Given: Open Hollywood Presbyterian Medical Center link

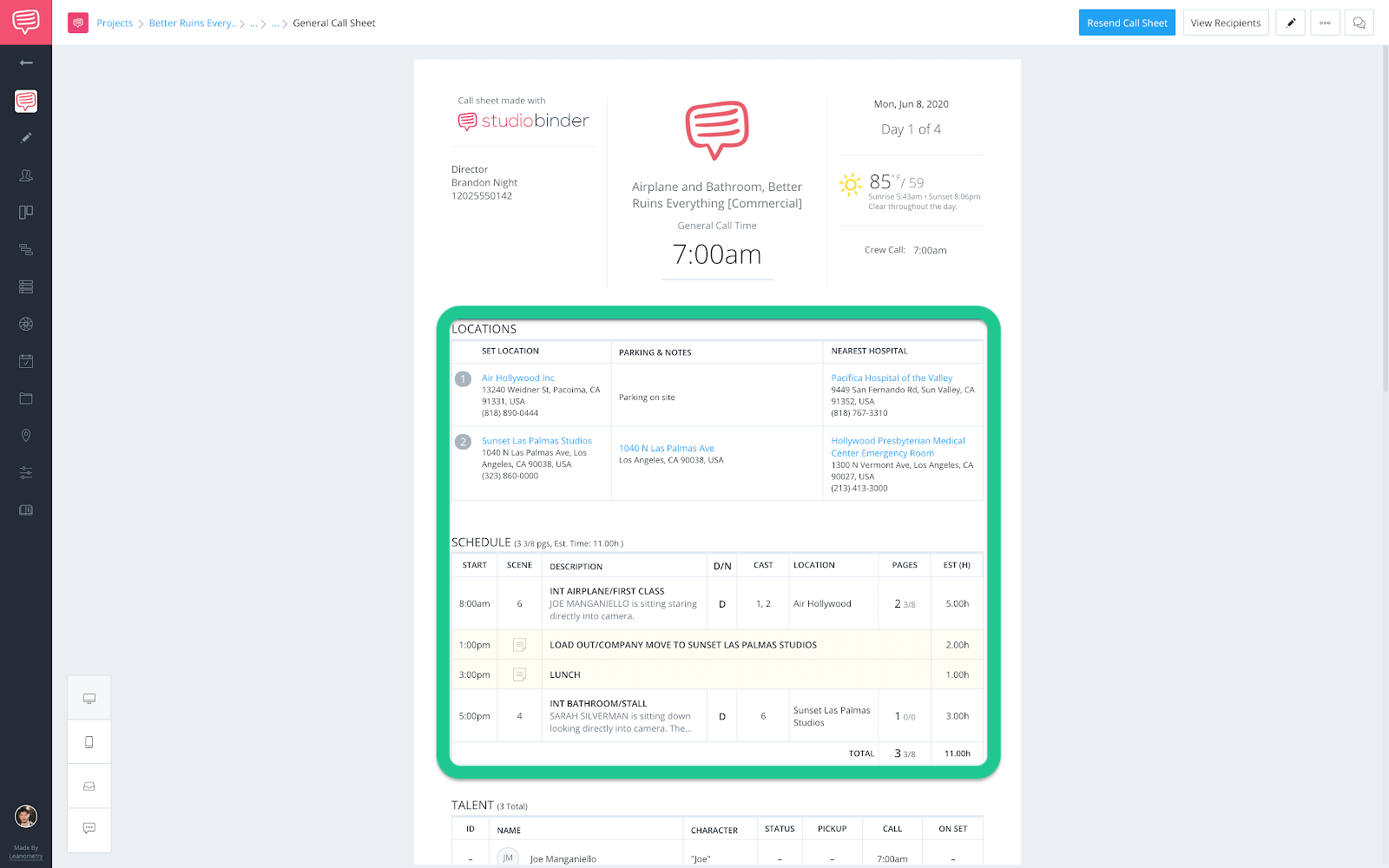Looking at the screenshot, I should click(898, 447).
